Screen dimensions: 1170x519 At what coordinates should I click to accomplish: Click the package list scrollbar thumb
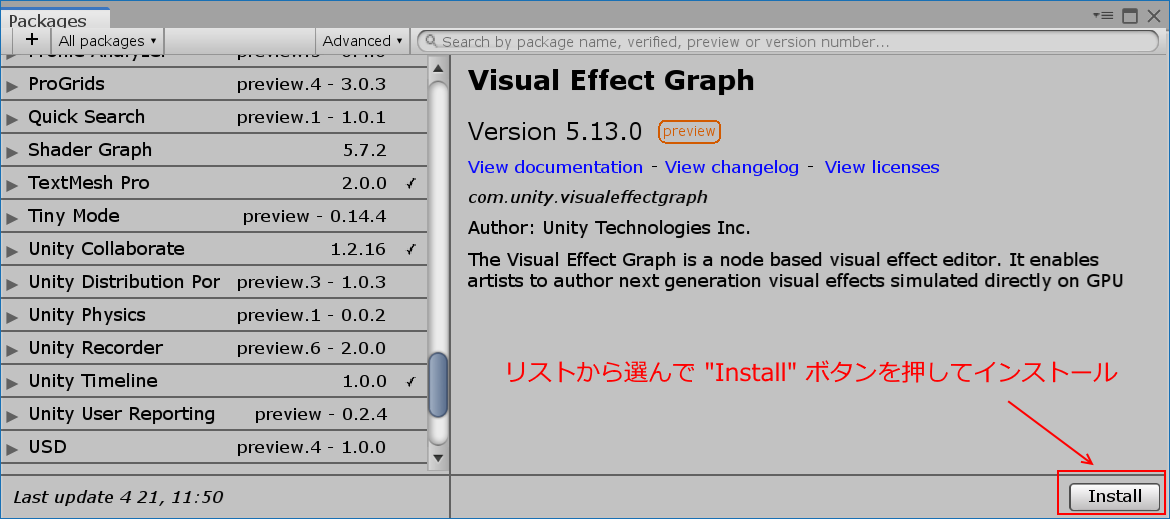[x=439, y=385]
